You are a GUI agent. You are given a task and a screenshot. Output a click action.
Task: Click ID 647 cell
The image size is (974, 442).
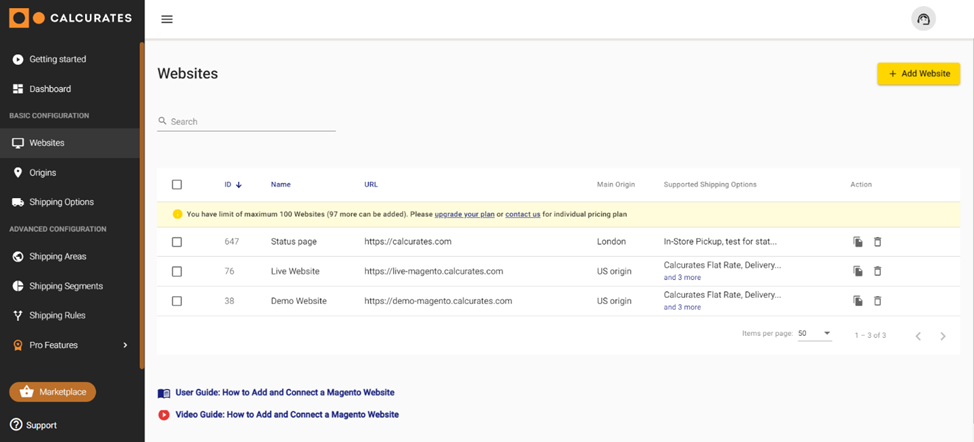[232, 241]
